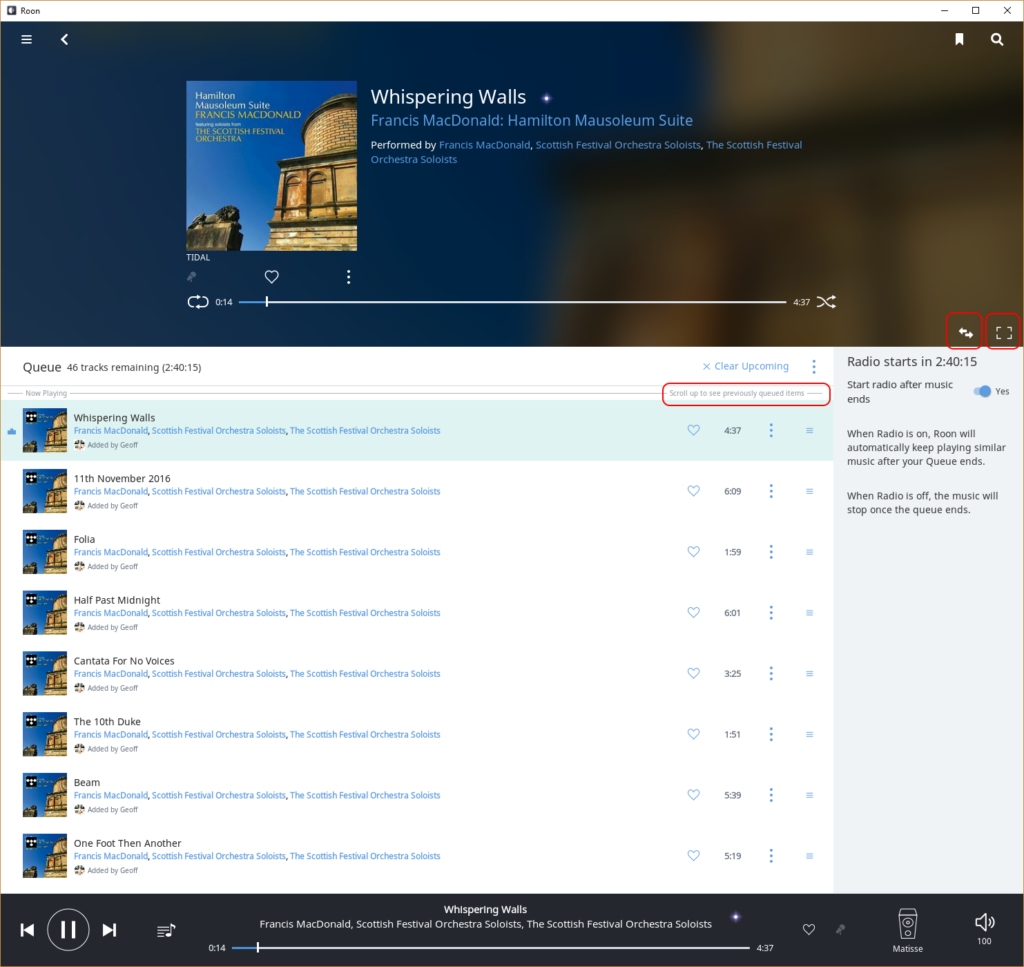
Task: Favorite One Foot Then Another track
Action: pos(694,855)
